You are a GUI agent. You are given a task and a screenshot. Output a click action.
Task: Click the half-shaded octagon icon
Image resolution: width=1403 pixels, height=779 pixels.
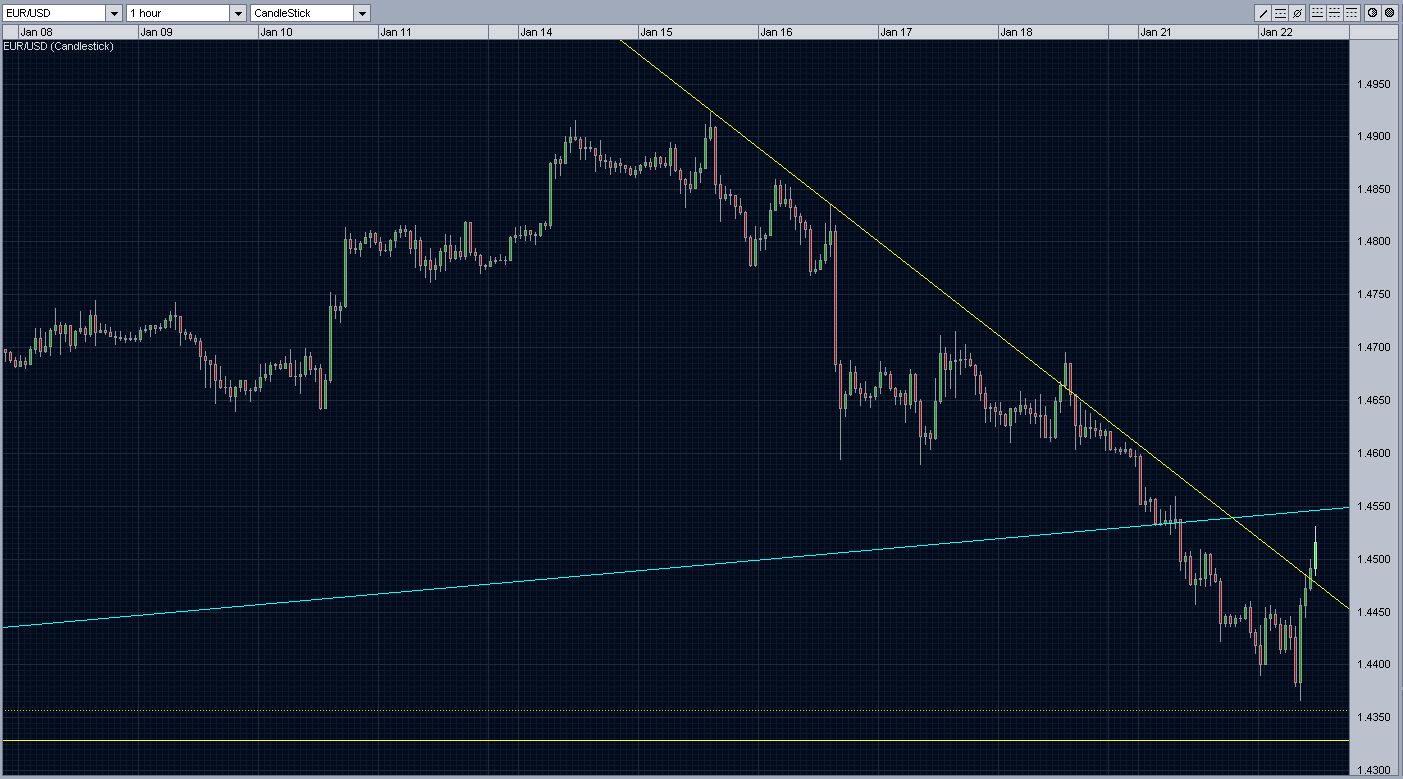click(x=1373, y=13)
